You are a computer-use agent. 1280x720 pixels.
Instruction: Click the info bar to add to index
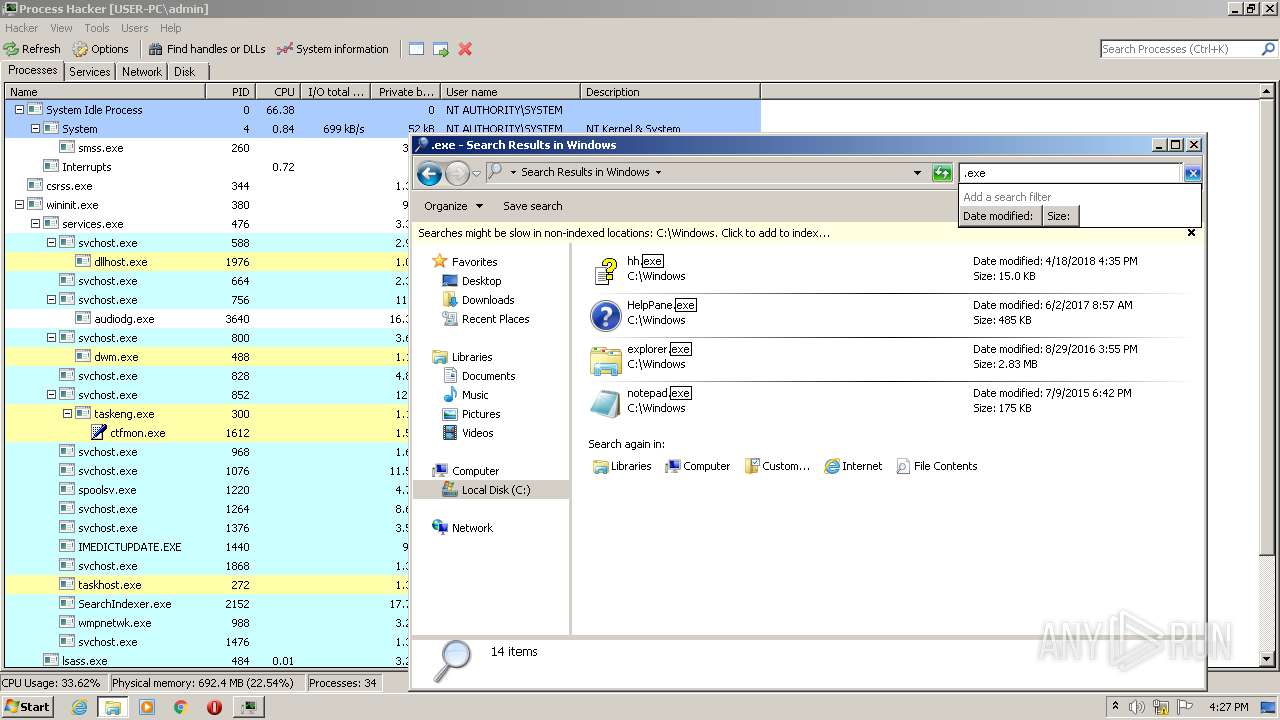pyautogui.click(x=624, y=233)
